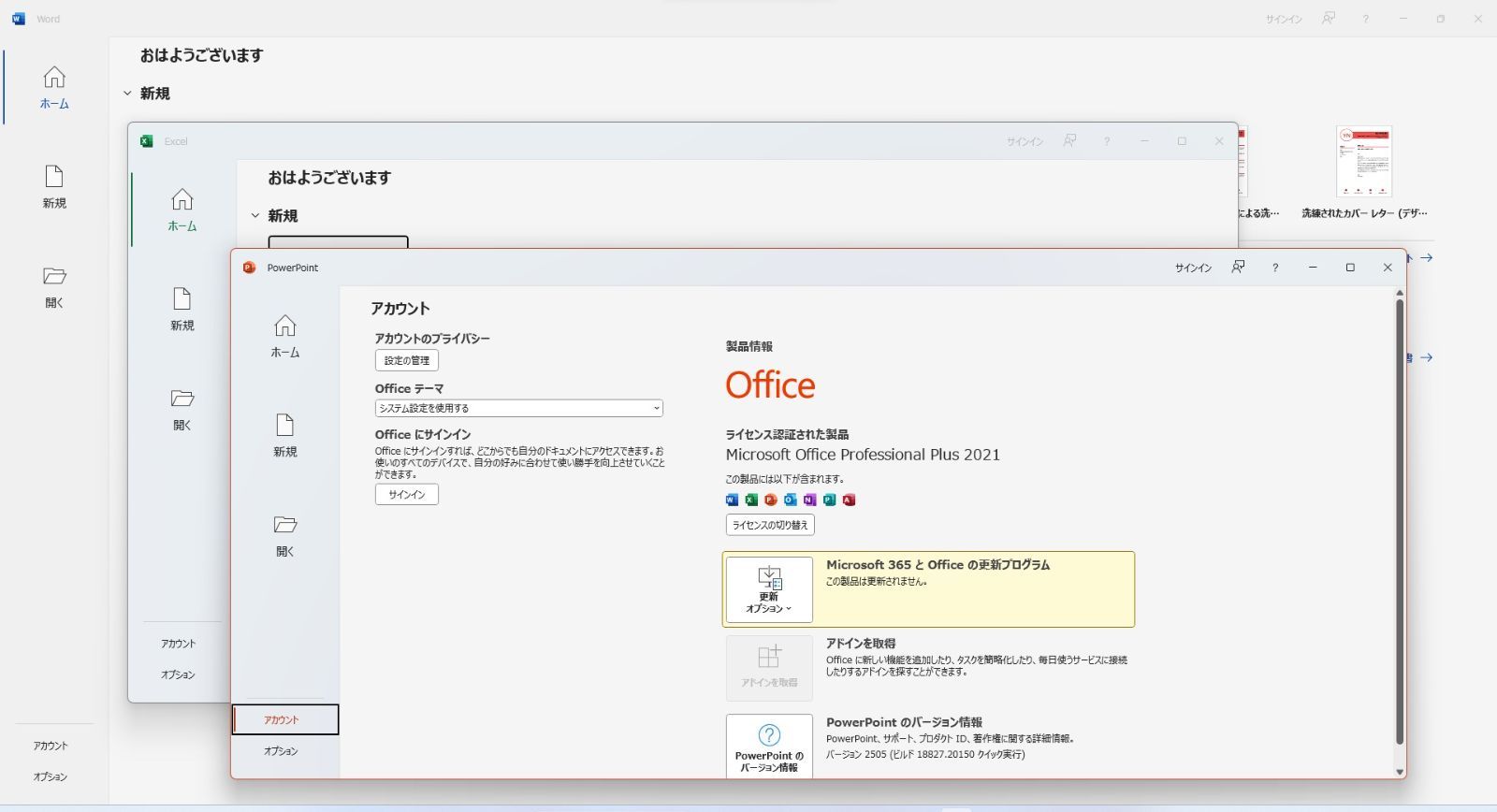Open Account (アカウント) in Word sidebar
Viewport: 1497px width, 812px height.
51,746
